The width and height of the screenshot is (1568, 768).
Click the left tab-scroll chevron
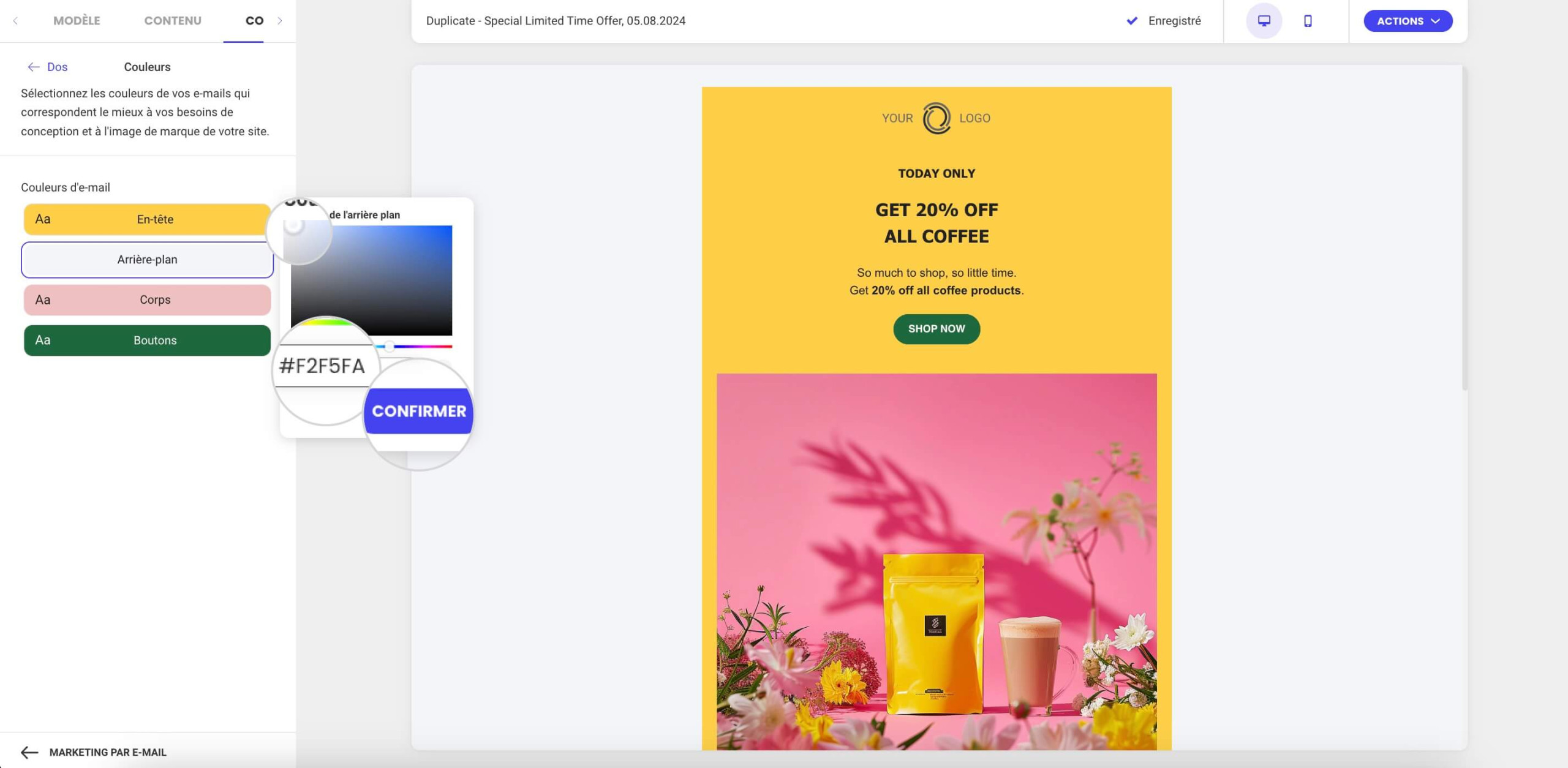pyautogui.click(x=15, y=21)
